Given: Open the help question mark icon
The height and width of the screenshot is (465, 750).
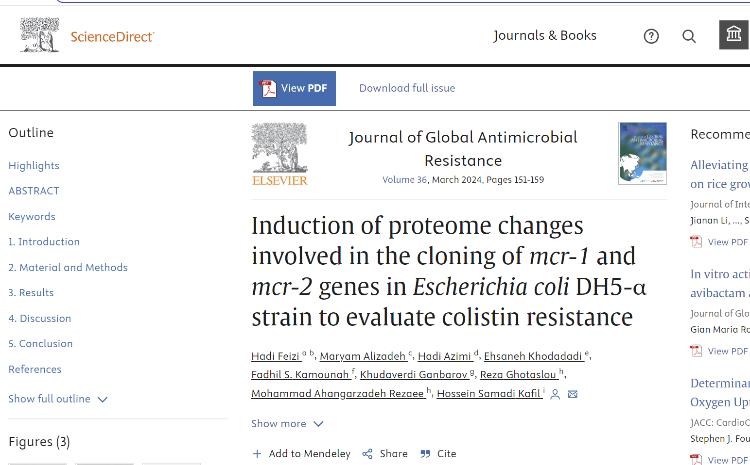Looking at the screenshot, I should (651, 36).
